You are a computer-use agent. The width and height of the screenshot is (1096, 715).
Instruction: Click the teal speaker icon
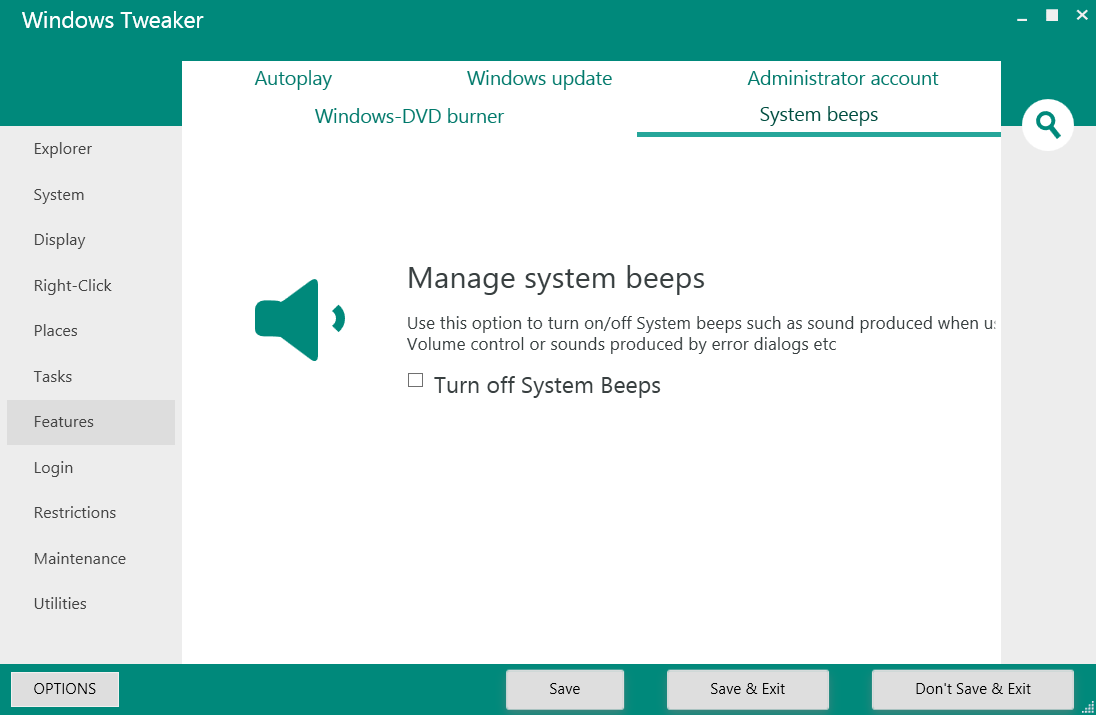297,320
